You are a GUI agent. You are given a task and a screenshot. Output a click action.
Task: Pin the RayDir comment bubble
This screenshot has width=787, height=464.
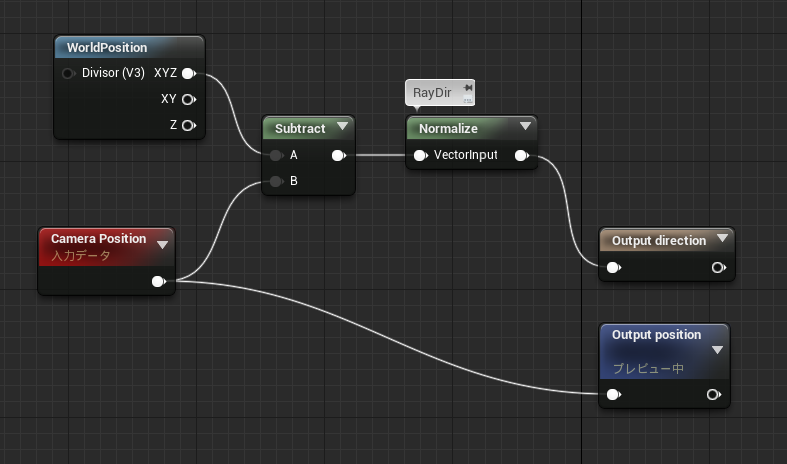[x=468, y=87]
